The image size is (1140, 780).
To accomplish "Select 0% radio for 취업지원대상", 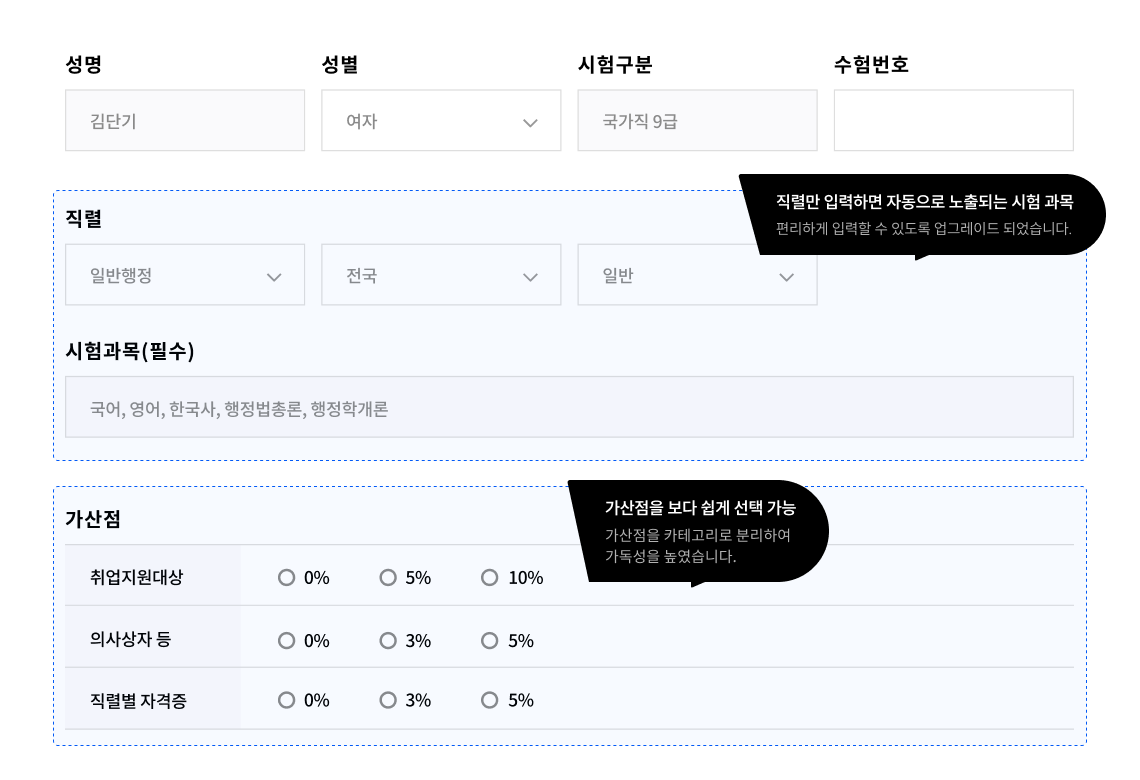I will pyautogui.click(x=287, y=577).
